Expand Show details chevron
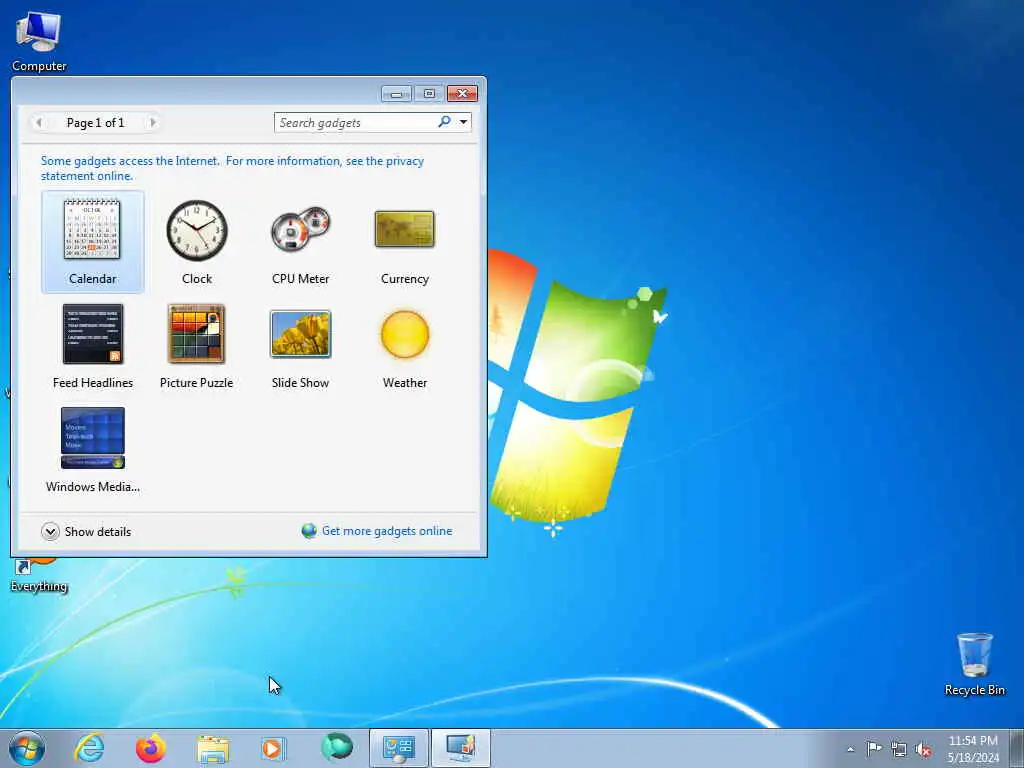This screenshot has height=768, width=1024. [50, 532]
